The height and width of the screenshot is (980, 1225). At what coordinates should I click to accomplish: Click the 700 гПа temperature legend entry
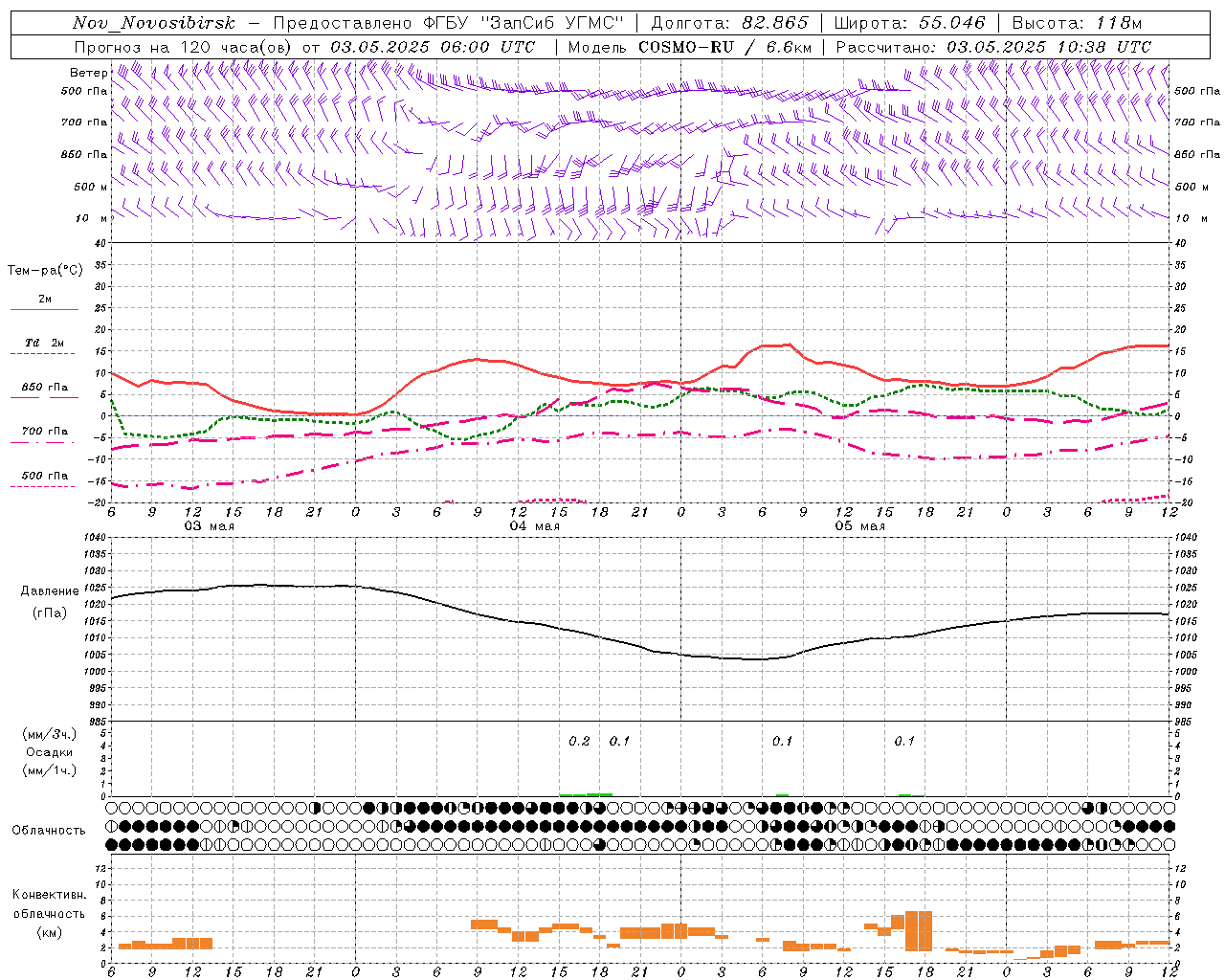coord(45,432)
